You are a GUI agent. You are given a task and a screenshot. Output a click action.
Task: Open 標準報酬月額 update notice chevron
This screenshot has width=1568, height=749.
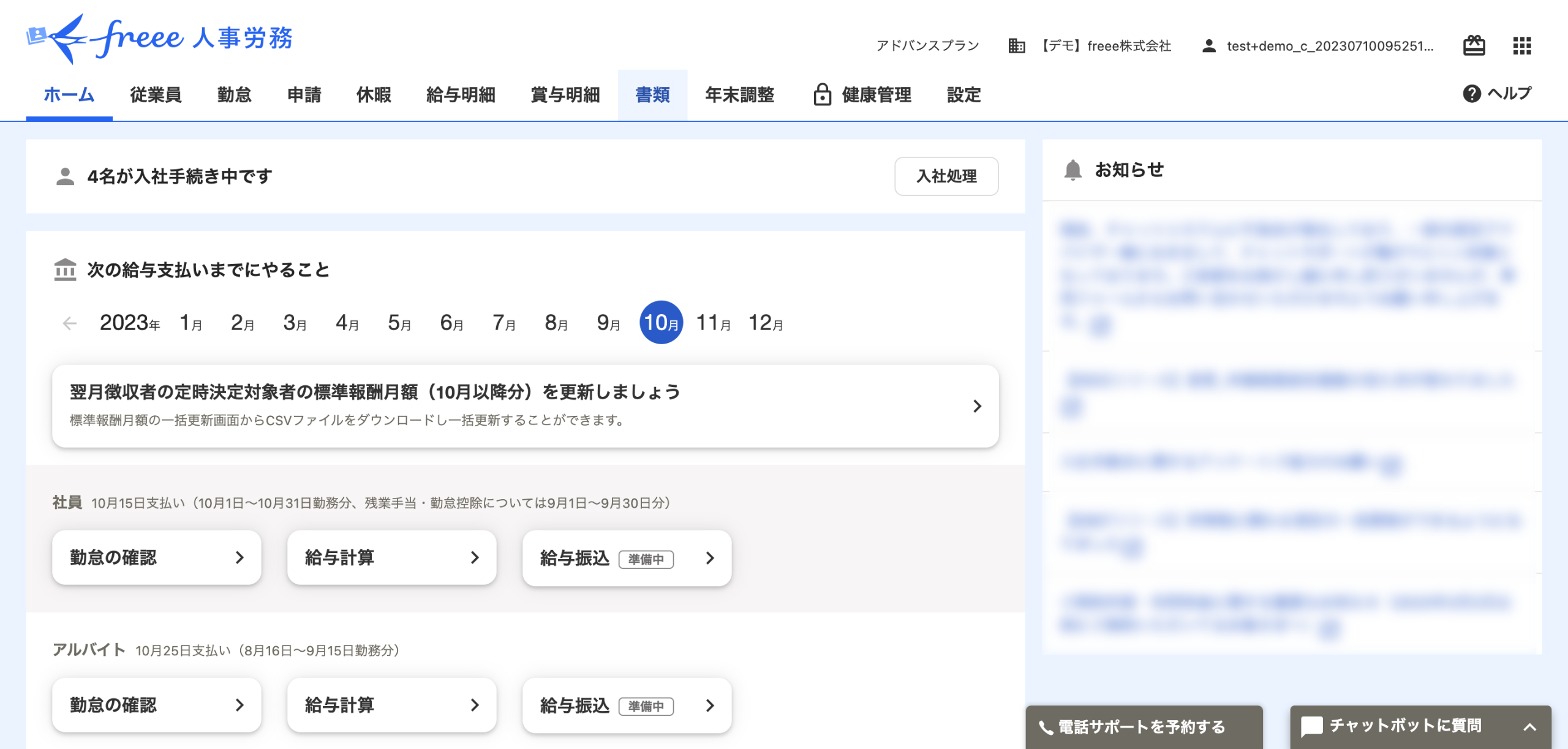[977, 406]
